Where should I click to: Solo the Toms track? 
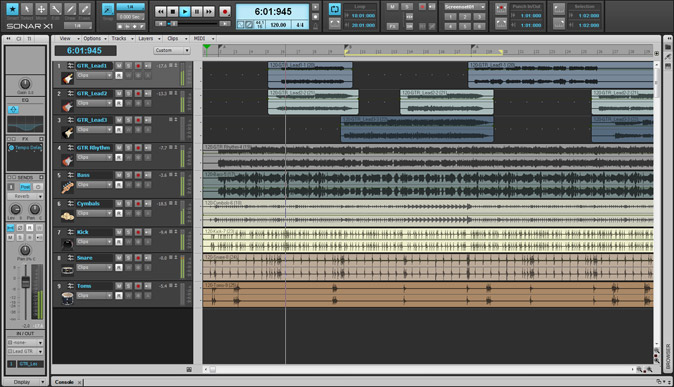[x=128, y=286]
